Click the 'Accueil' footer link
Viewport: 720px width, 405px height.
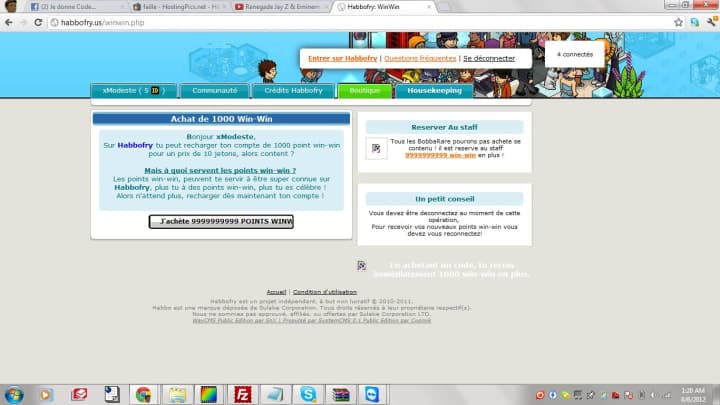[276, 292]
